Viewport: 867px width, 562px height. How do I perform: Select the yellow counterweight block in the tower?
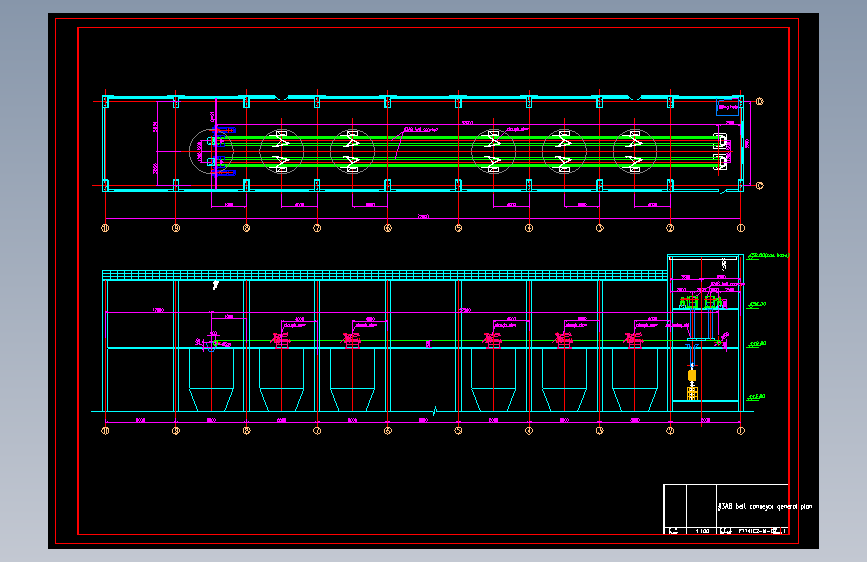tap(692, 376)
